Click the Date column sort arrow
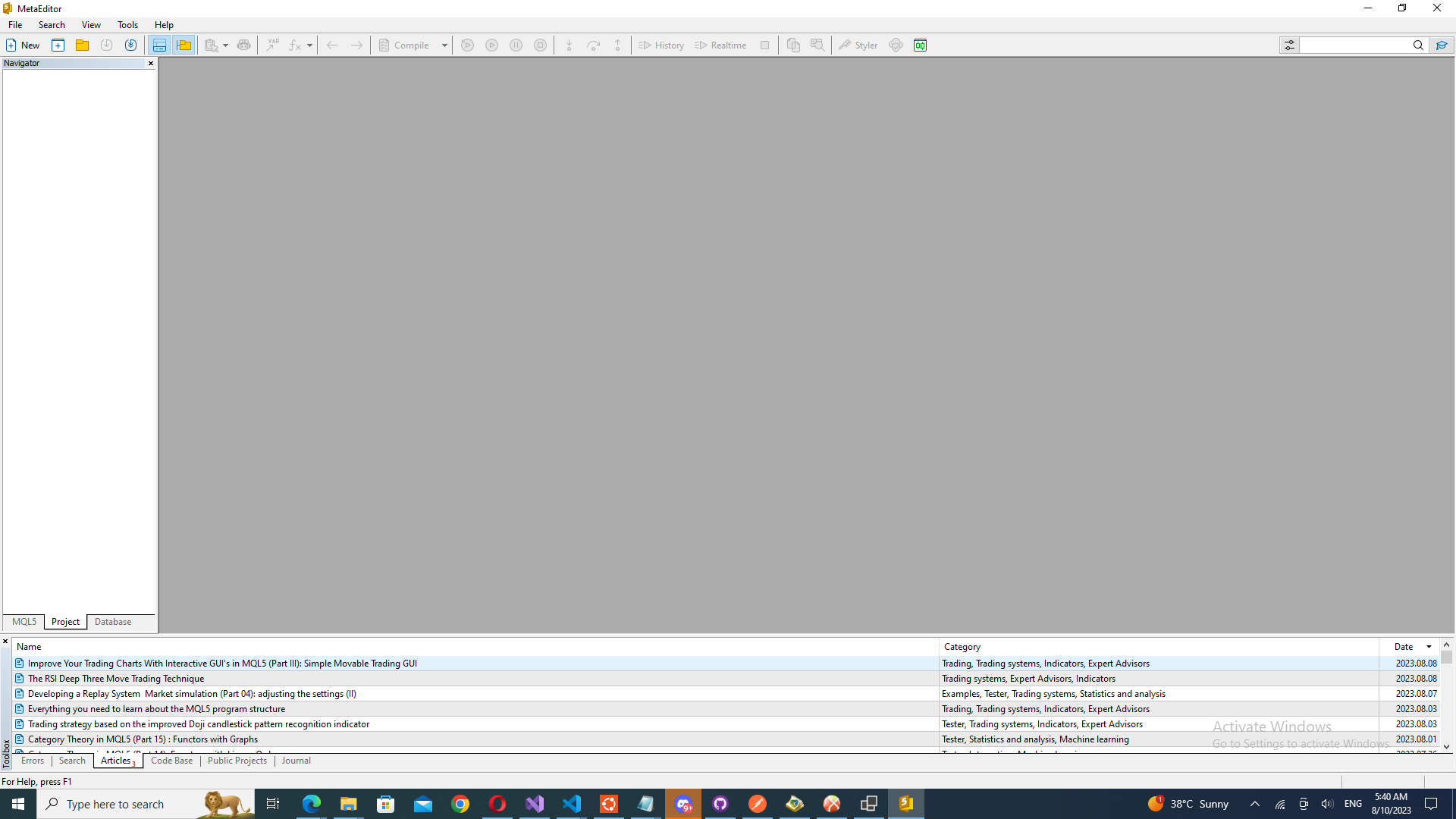This screenshot has width=1456, height=819. [x=1429, y=647]
